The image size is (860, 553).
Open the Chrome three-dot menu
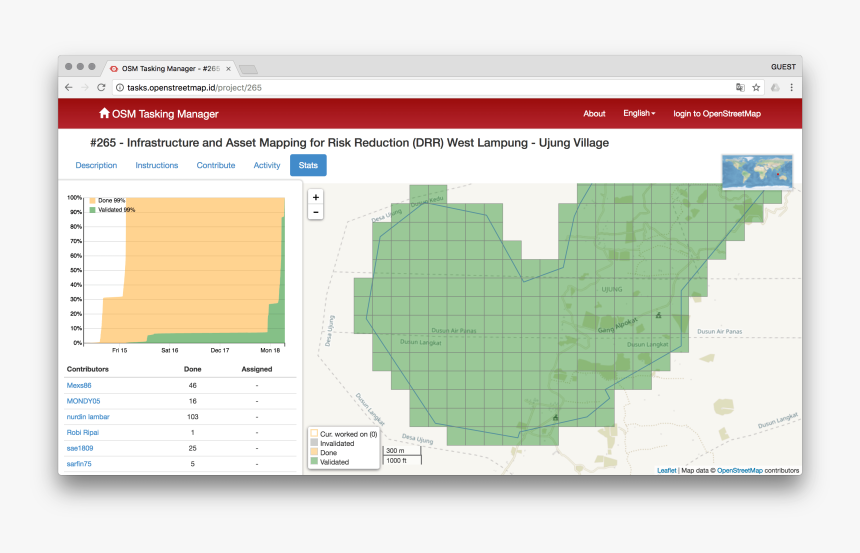(x=791, y=88)
